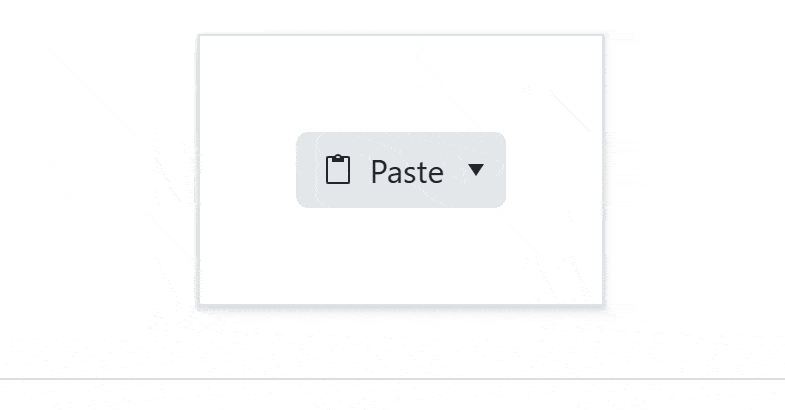Click the rounded gray Paste control
This screenshot has height=410, width=785.
point(401,170)
